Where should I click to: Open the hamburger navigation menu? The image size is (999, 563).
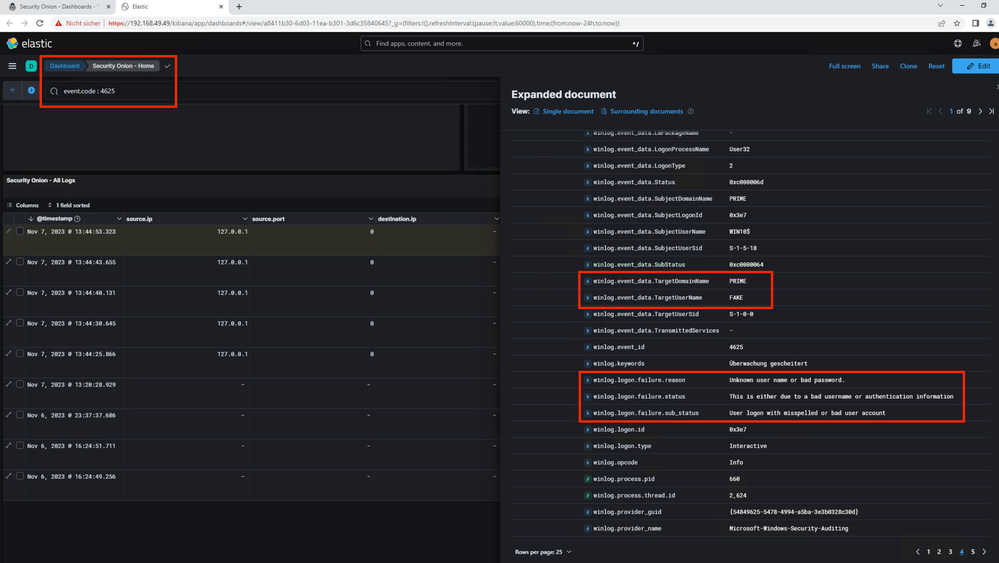click(12, 66)
